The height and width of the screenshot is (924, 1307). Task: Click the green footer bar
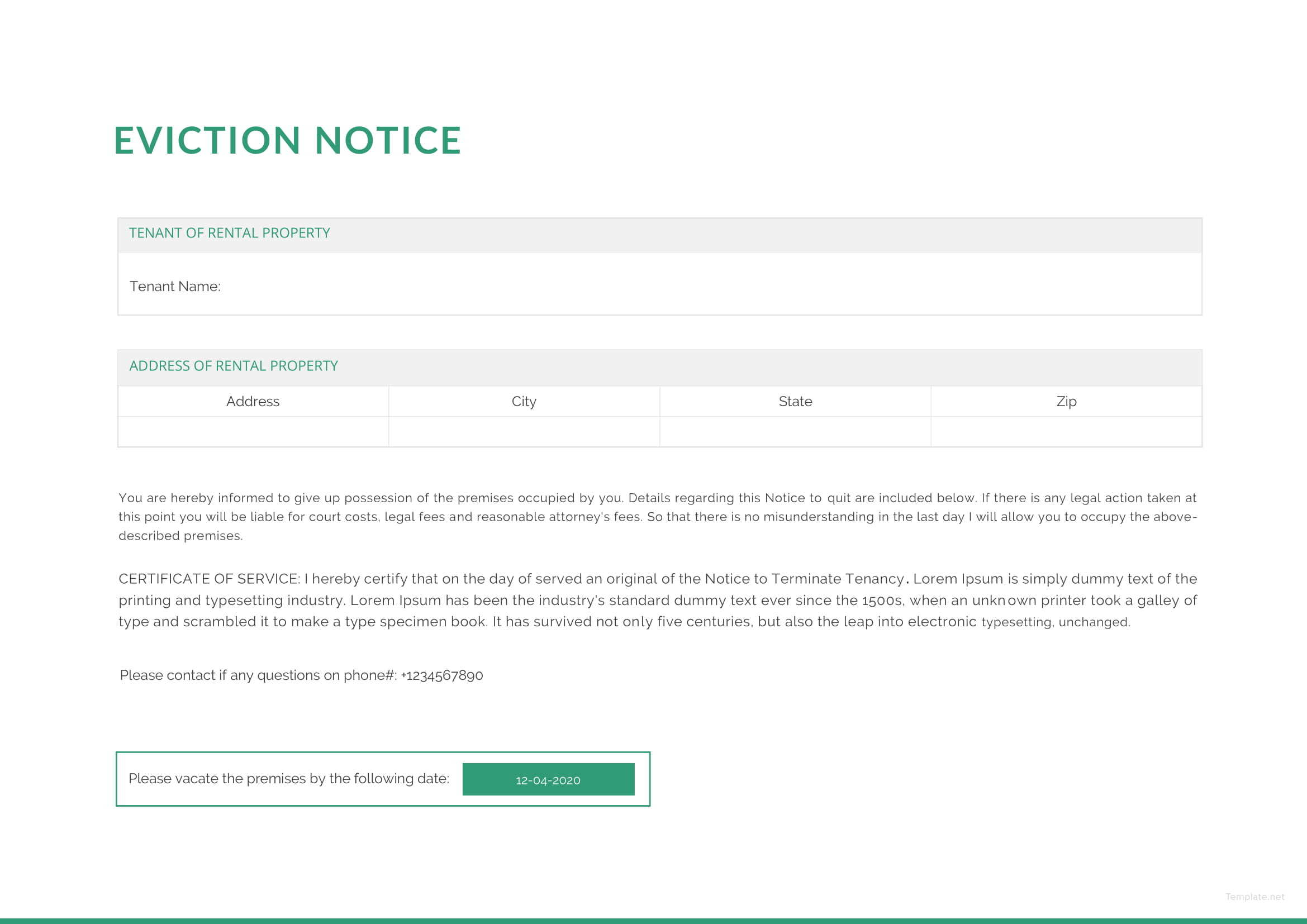coord(654,920)
